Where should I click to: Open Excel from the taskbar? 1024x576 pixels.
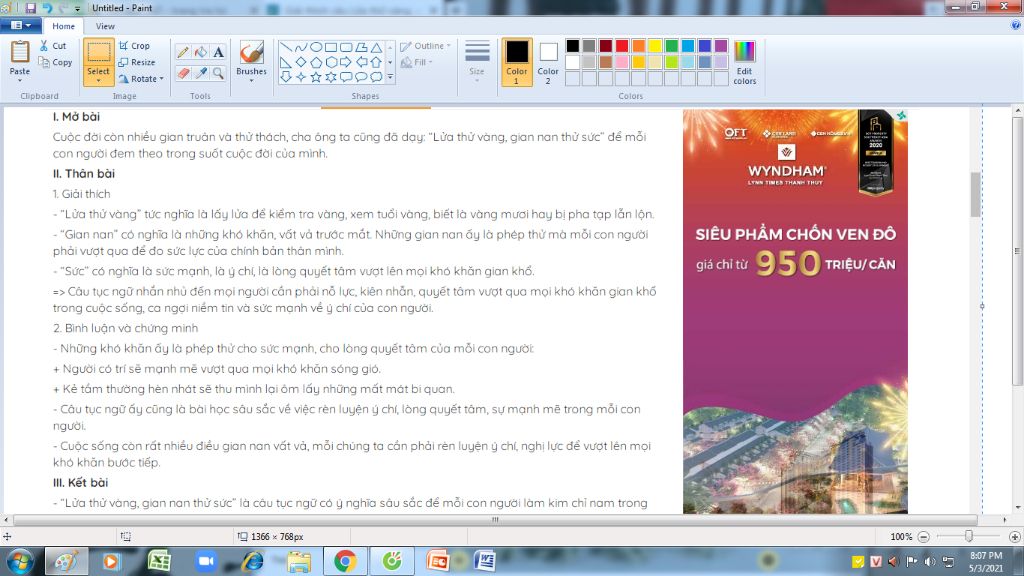tap(159, 562)
